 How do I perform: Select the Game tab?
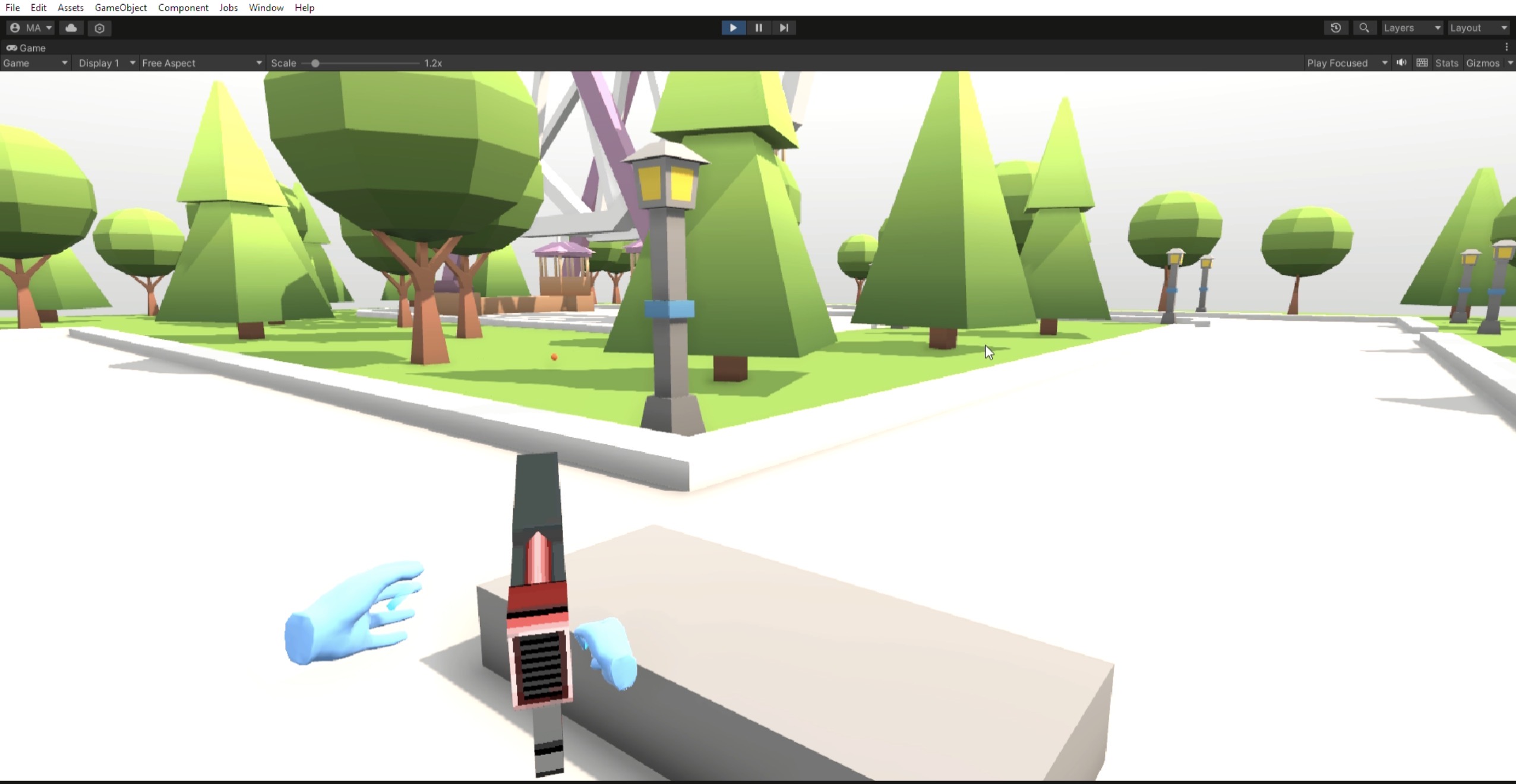click(26, 48)
